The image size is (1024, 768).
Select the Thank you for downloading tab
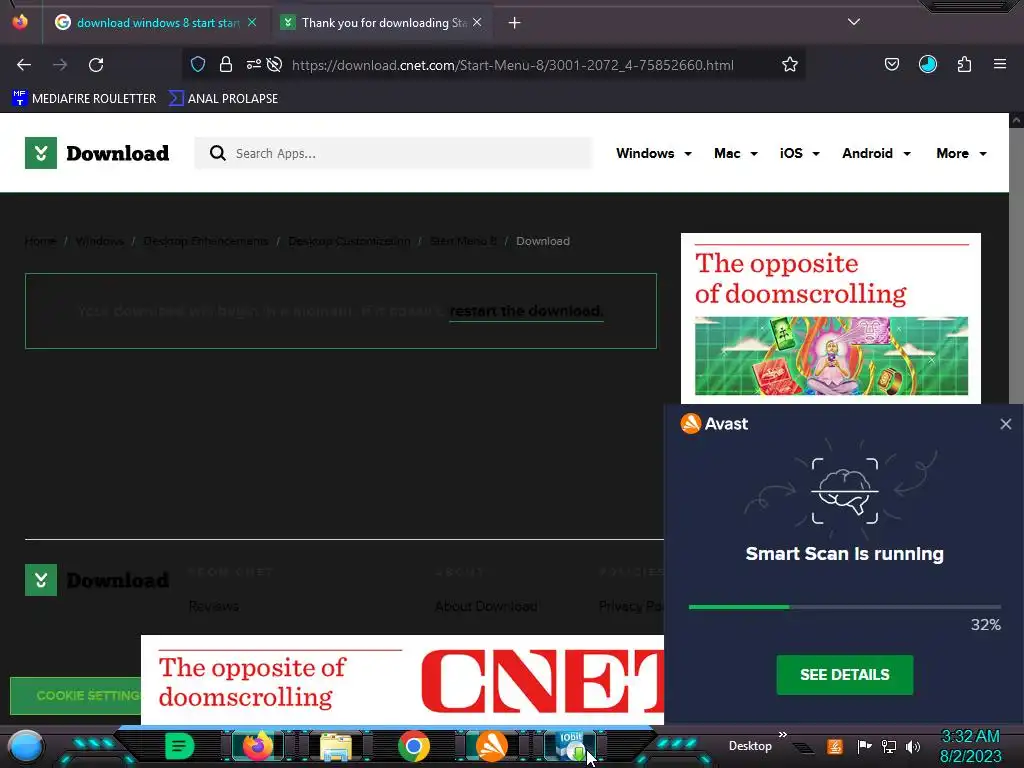(382, 23)
